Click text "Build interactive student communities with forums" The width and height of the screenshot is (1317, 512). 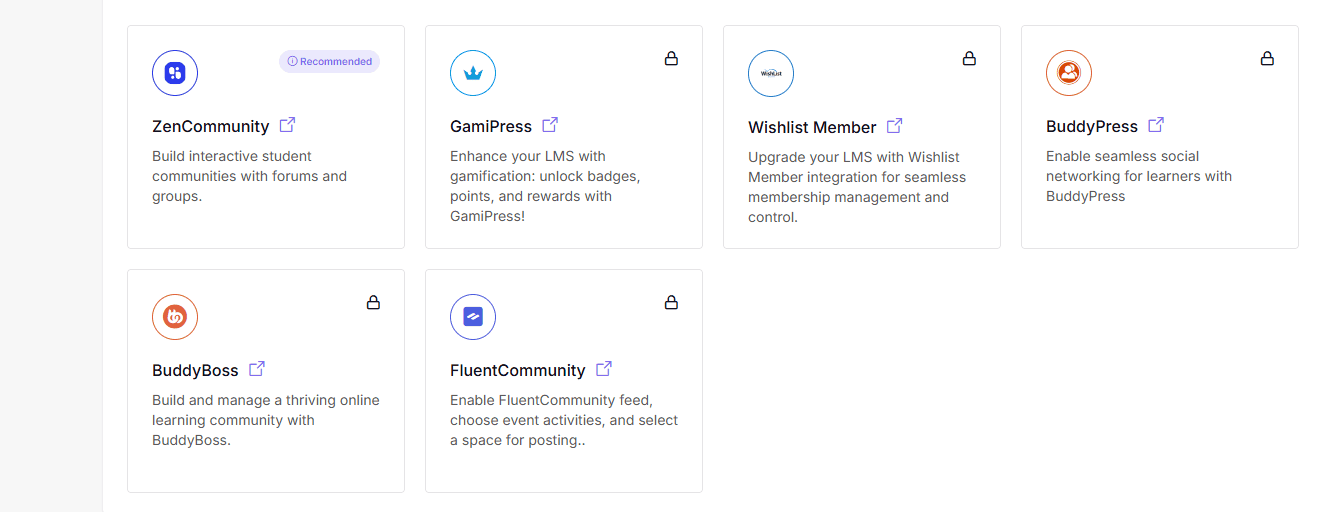coord(250,166)
